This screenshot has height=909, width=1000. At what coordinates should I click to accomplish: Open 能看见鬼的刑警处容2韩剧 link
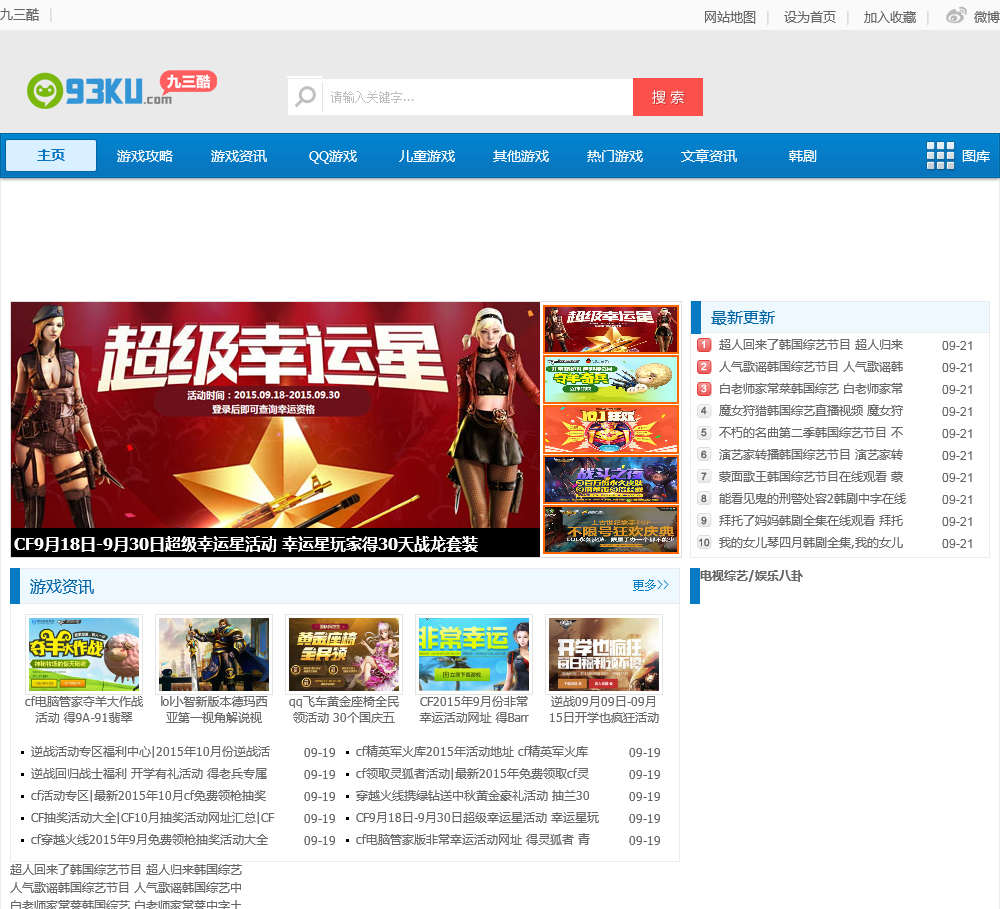pos(812,499)
